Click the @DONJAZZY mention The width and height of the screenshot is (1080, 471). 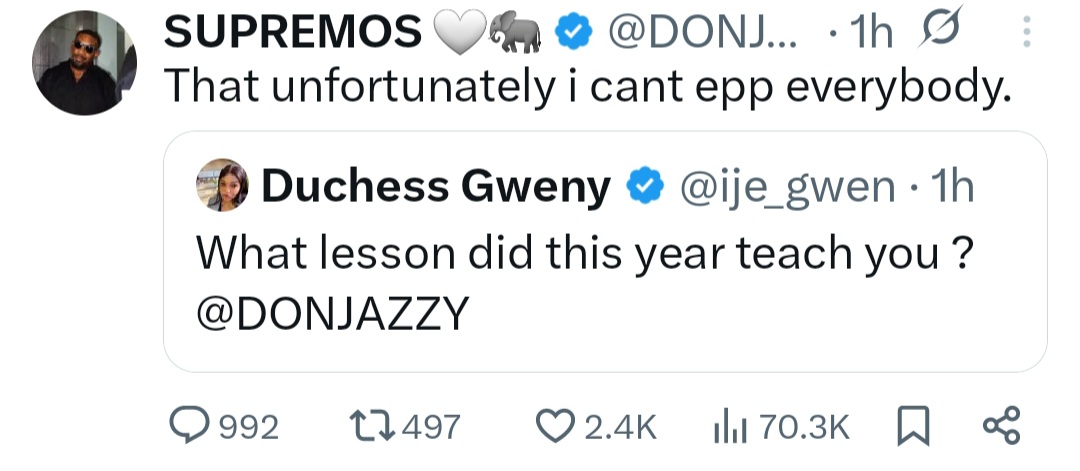(x=331, y=313)
